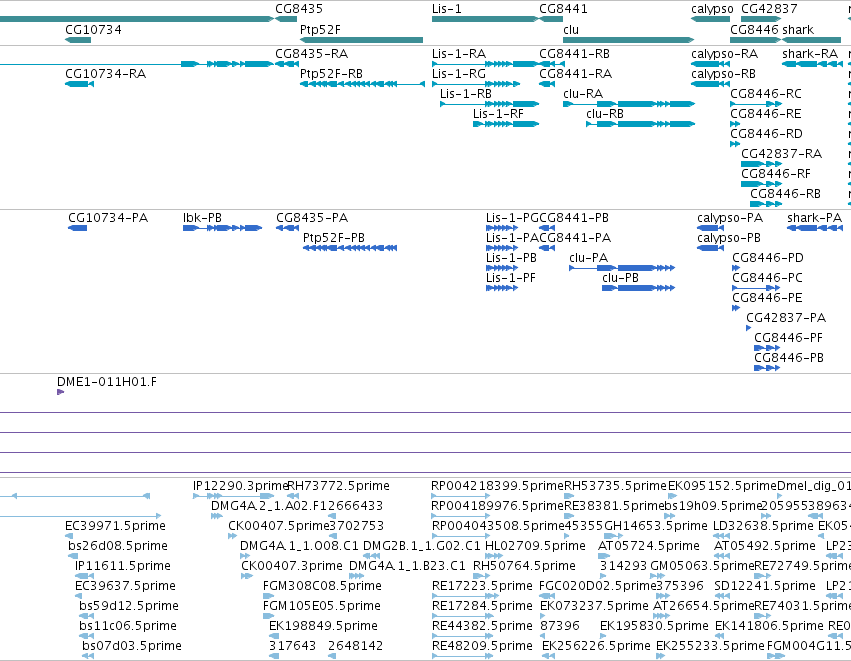Click the calypso gene label

[x=712, y=9]
